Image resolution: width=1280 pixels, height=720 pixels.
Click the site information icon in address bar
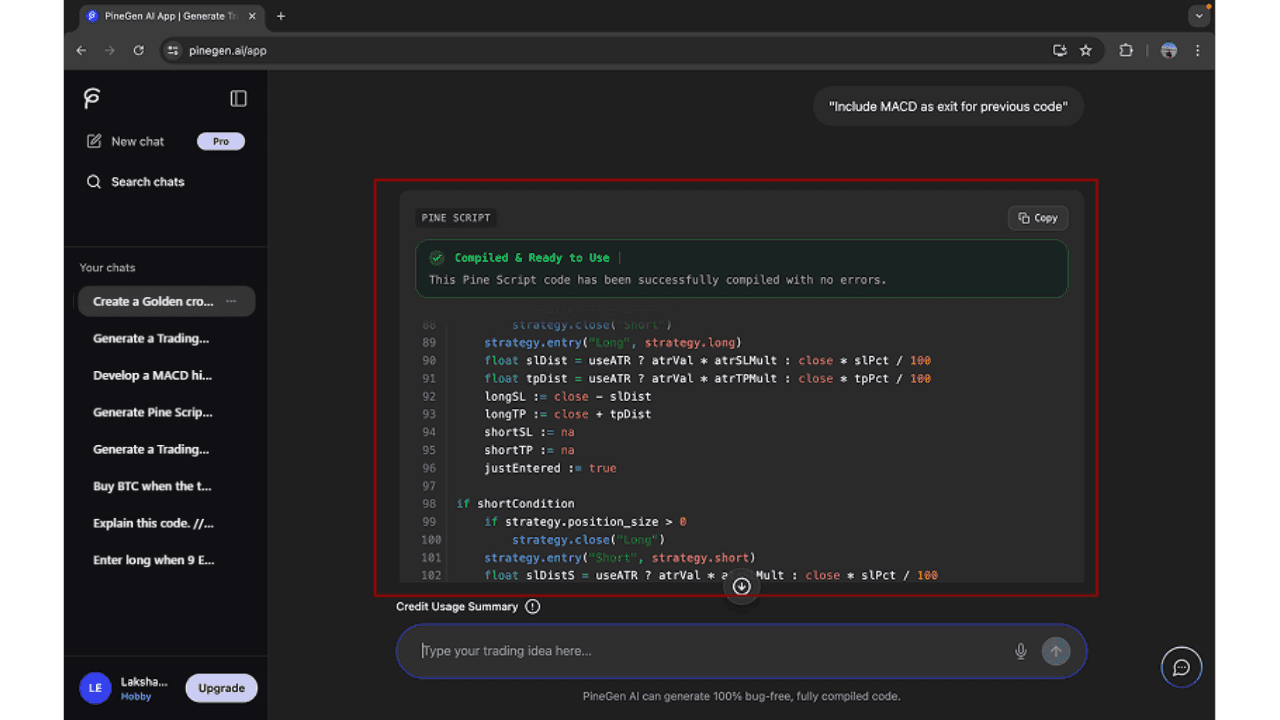click(173, 50)
